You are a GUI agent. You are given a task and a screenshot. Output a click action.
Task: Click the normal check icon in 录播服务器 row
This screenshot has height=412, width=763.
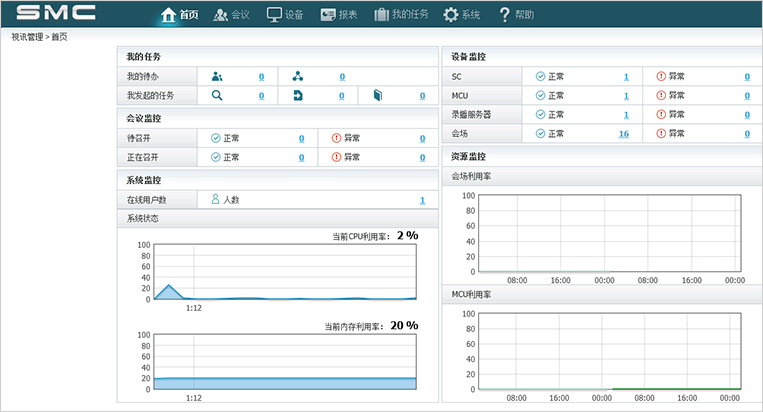click(x=540, y=114)
